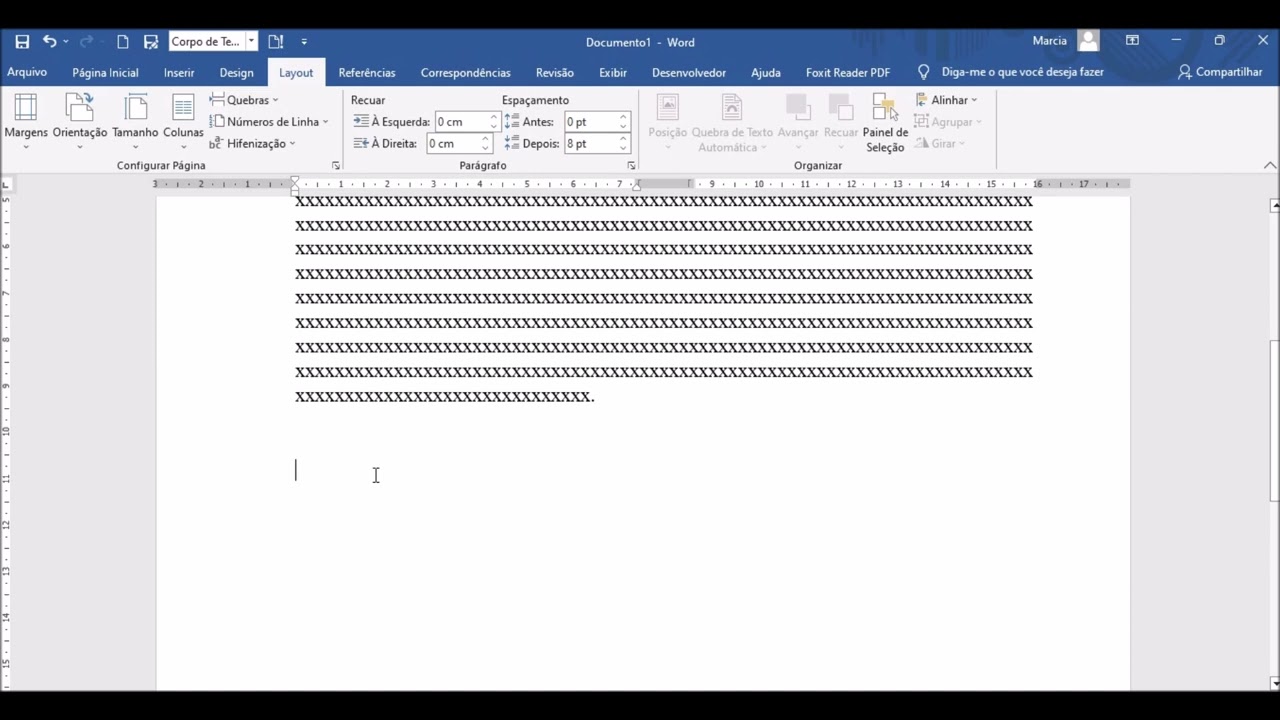The width and height of the screenshot is (1280, 720).
Task: Click the last line ending with period
Action: pyautogui.click(x=445, y=397)
